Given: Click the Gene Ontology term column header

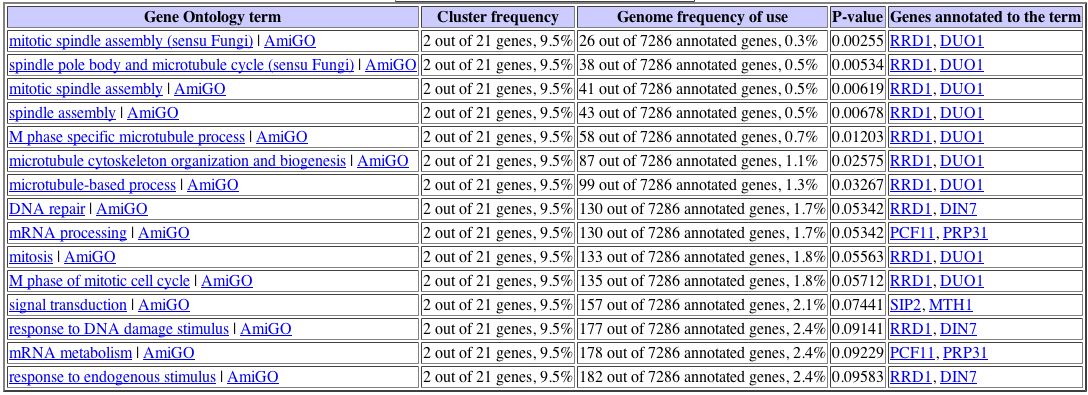Looking at the screenshot, I should (x=212, y=17).
